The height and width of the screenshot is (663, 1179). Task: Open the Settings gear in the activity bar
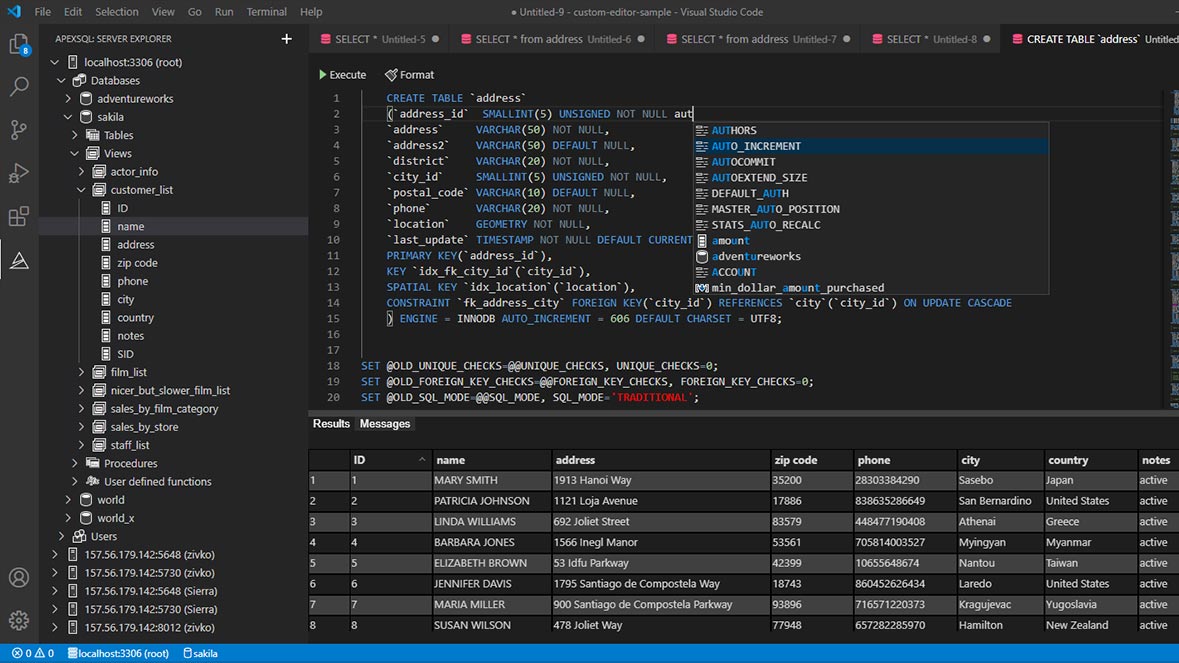[x=19, y=620]
